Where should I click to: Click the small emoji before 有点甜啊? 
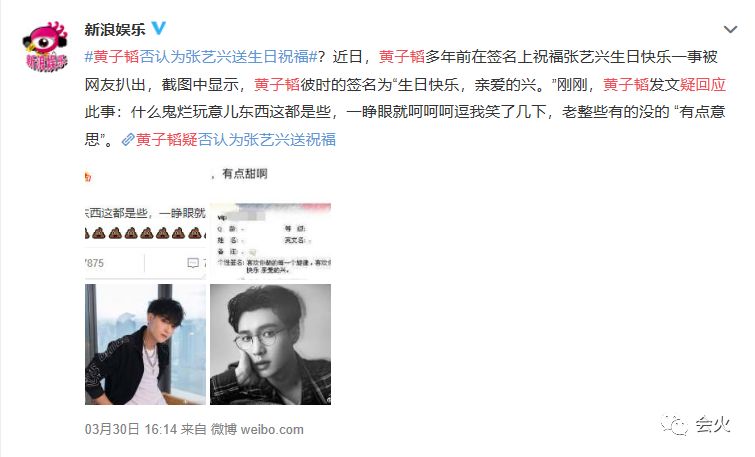pos(88,177)
